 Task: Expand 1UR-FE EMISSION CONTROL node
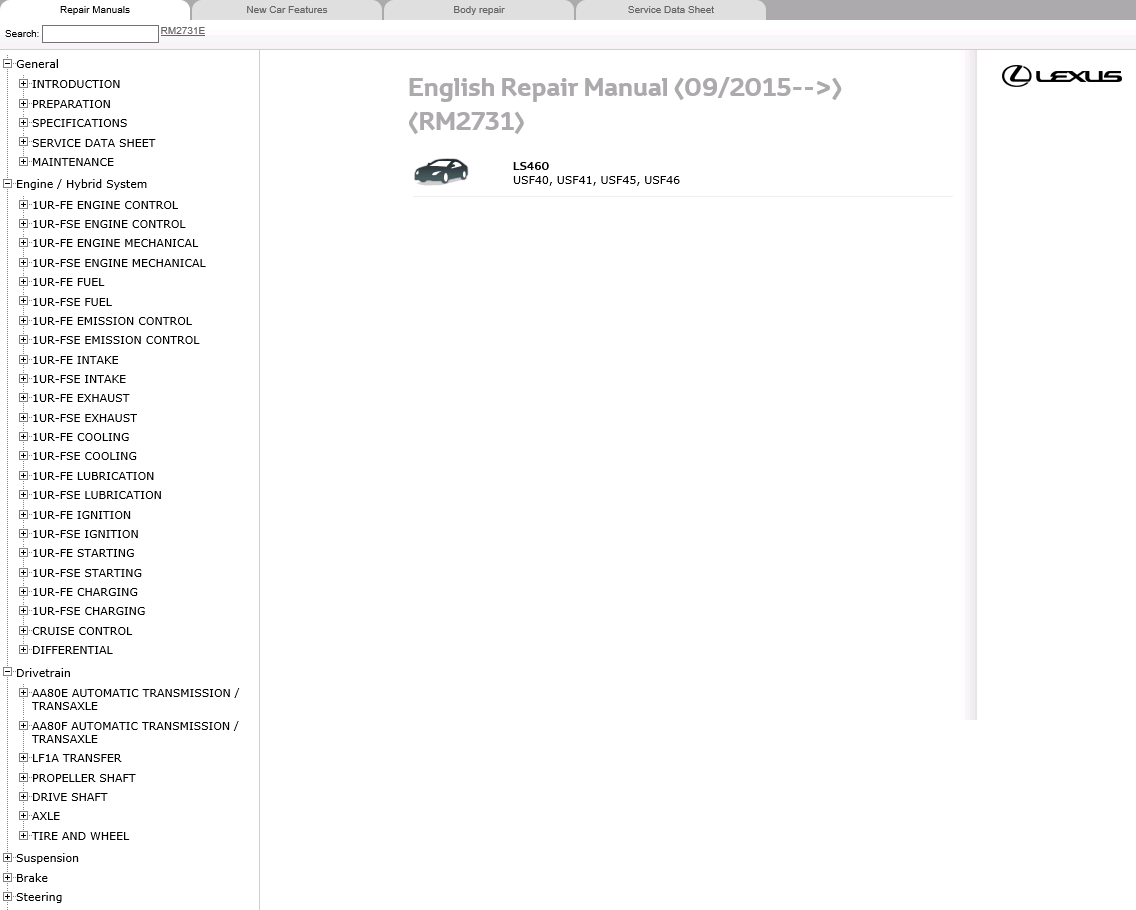tap(24, 321)
